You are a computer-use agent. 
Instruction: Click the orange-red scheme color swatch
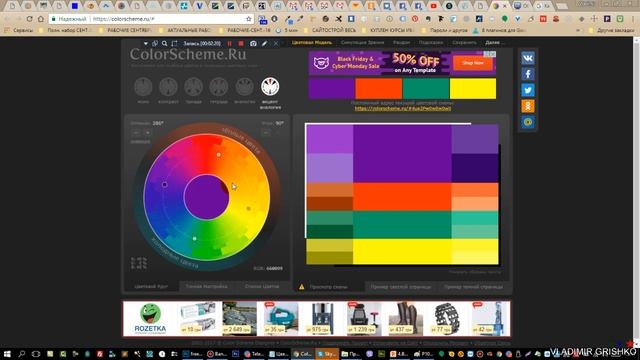(x=378, y=89)
